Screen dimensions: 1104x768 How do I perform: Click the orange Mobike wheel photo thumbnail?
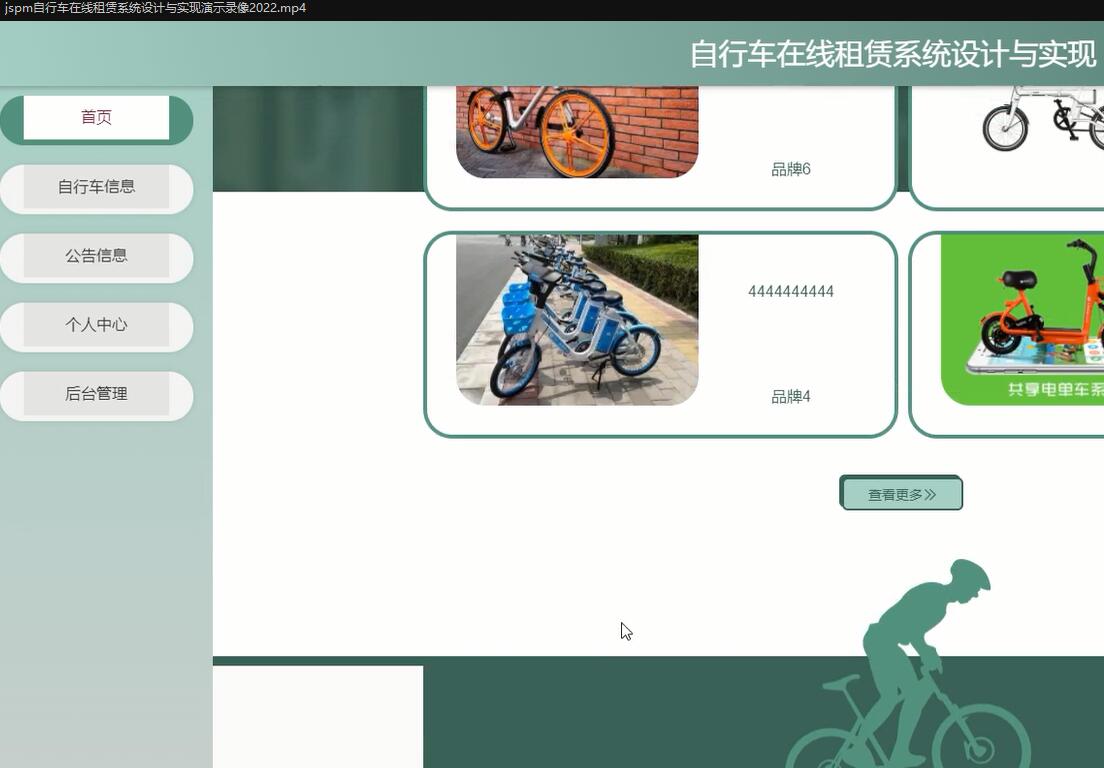578,125
